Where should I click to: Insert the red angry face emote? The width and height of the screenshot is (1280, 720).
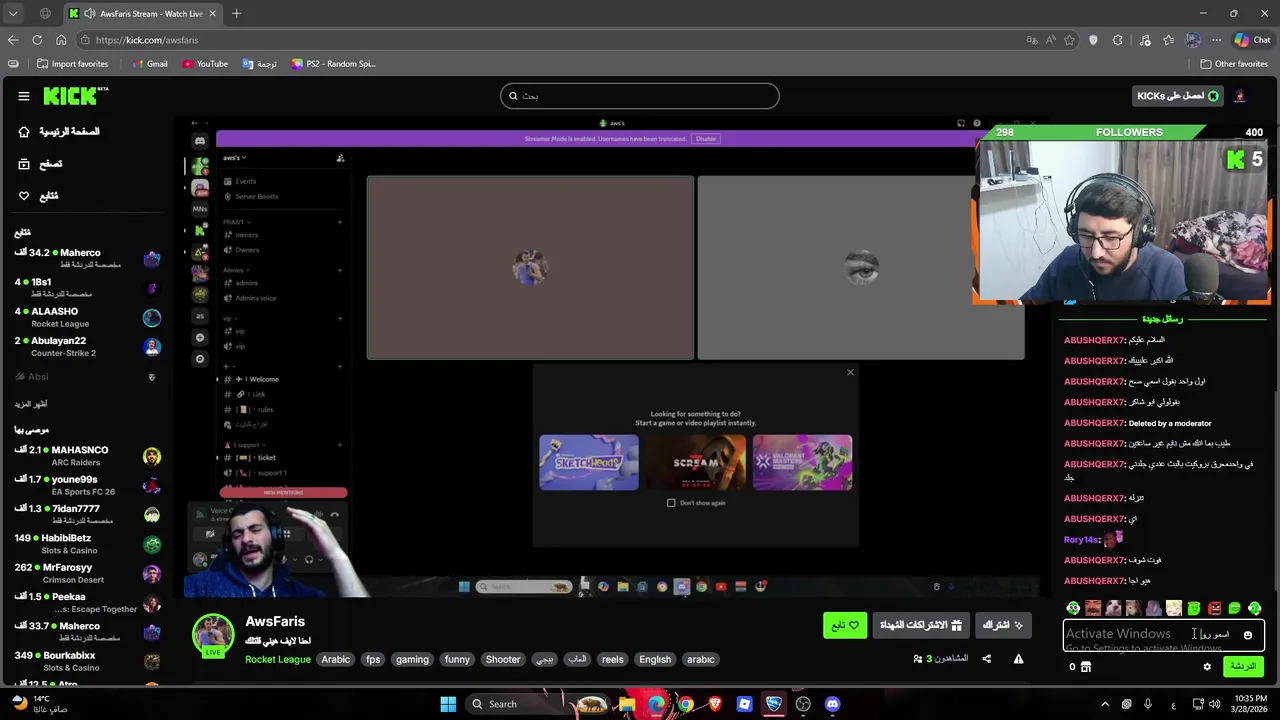[x=1214, y=608]
